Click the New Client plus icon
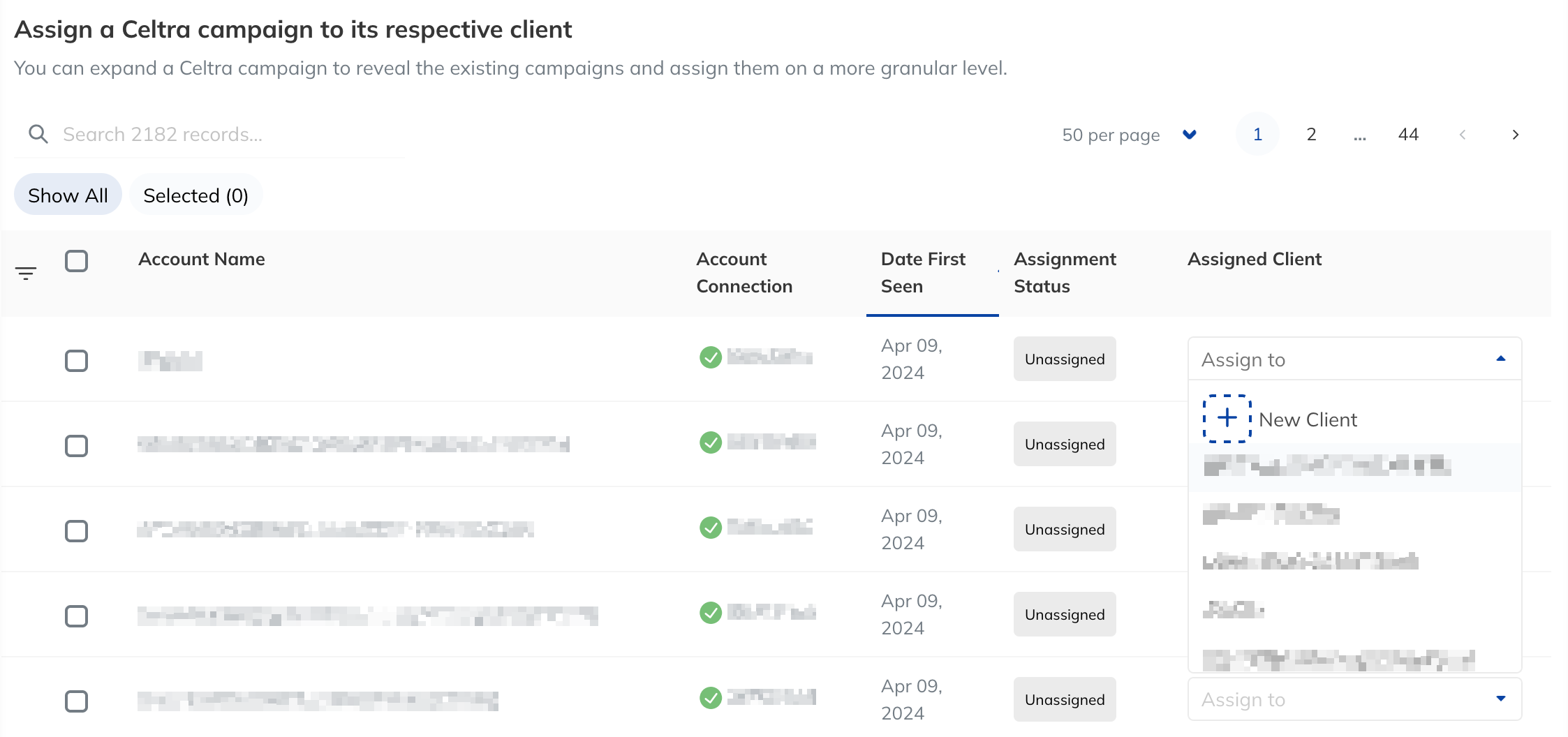 coord(1227,419)
